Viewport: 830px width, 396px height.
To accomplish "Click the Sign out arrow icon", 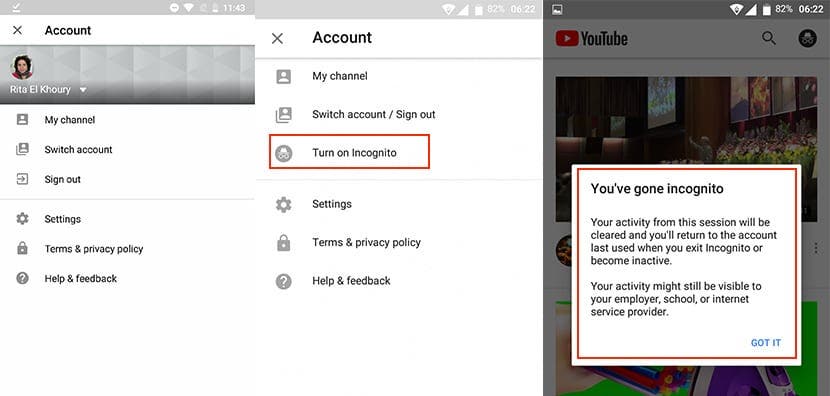I will coord(22,179).
